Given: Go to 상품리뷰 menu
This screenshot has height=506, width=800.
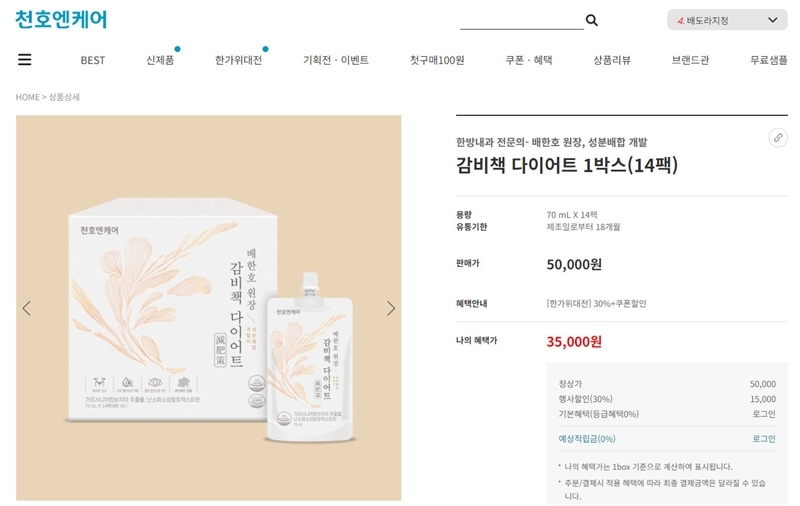Looking at the screenshot, I should (612, 60).
